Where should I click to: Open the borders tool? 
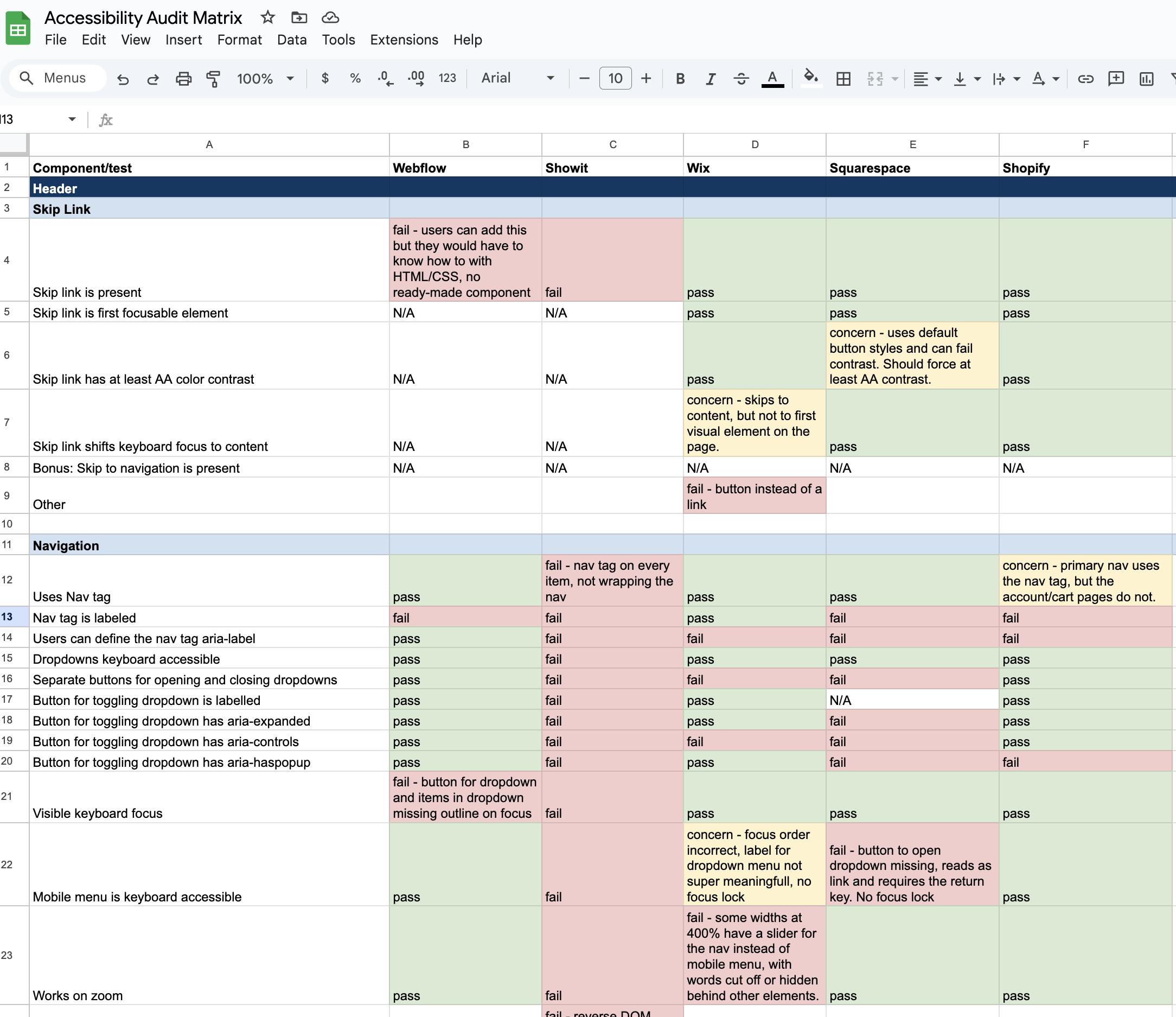pyautogui.click(x=843, y=78)
